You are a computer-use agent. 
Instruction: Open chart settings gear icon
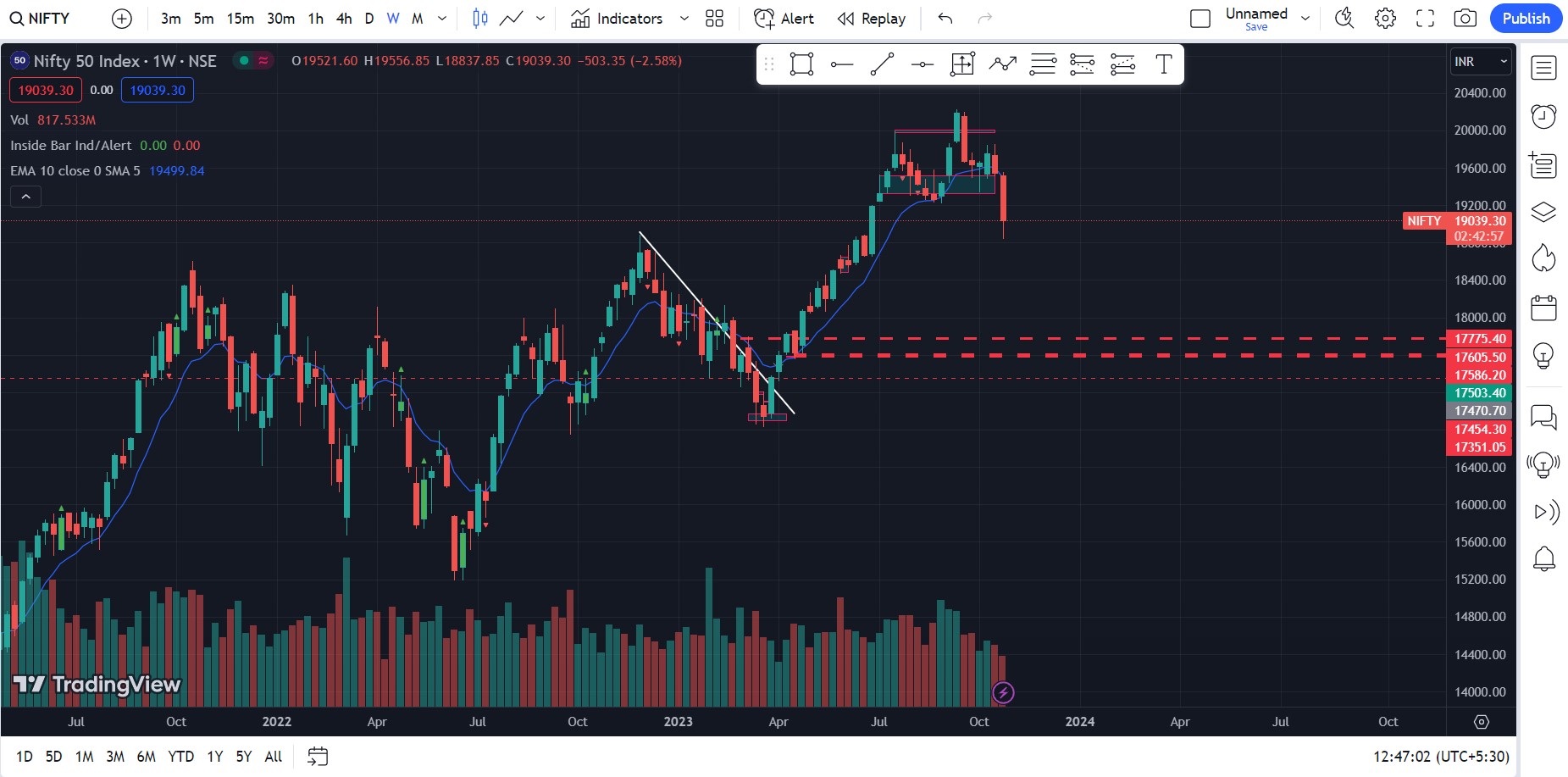pyautogui.click(x=1385, y=19)
